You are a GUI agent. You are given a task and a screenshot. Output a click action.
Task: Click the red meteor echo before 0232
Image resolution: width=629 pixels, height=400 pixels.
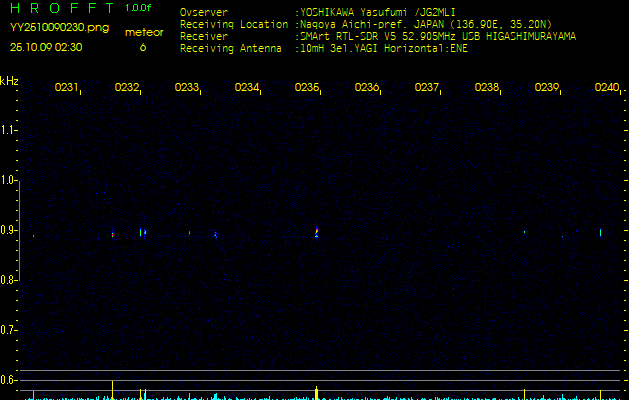(113, 234)
